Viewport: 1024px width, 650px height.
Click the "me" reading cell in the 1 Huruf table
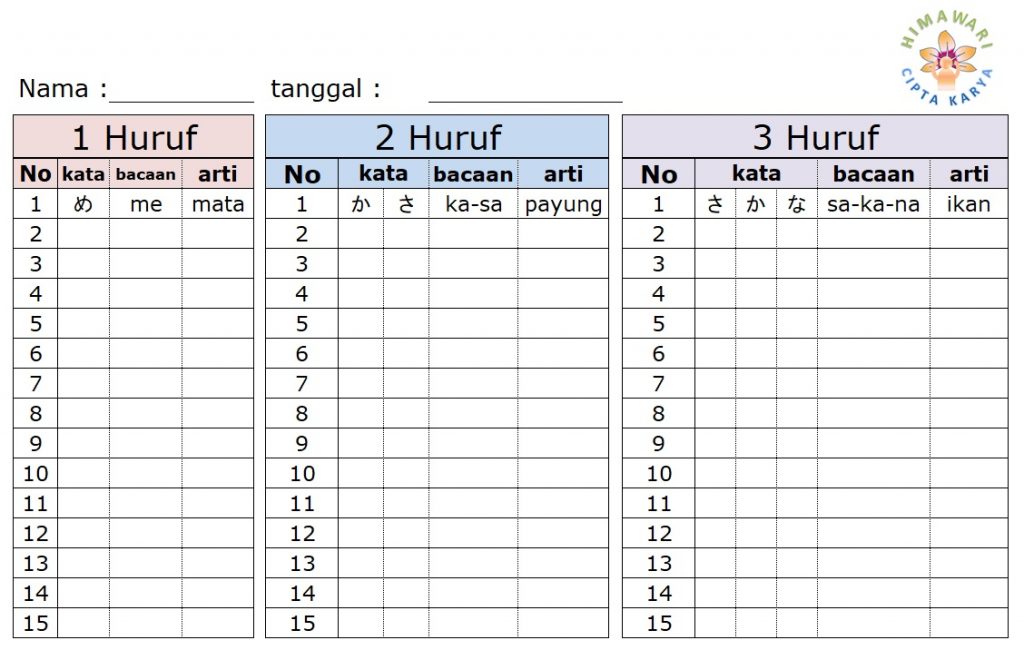pos(146,205)
